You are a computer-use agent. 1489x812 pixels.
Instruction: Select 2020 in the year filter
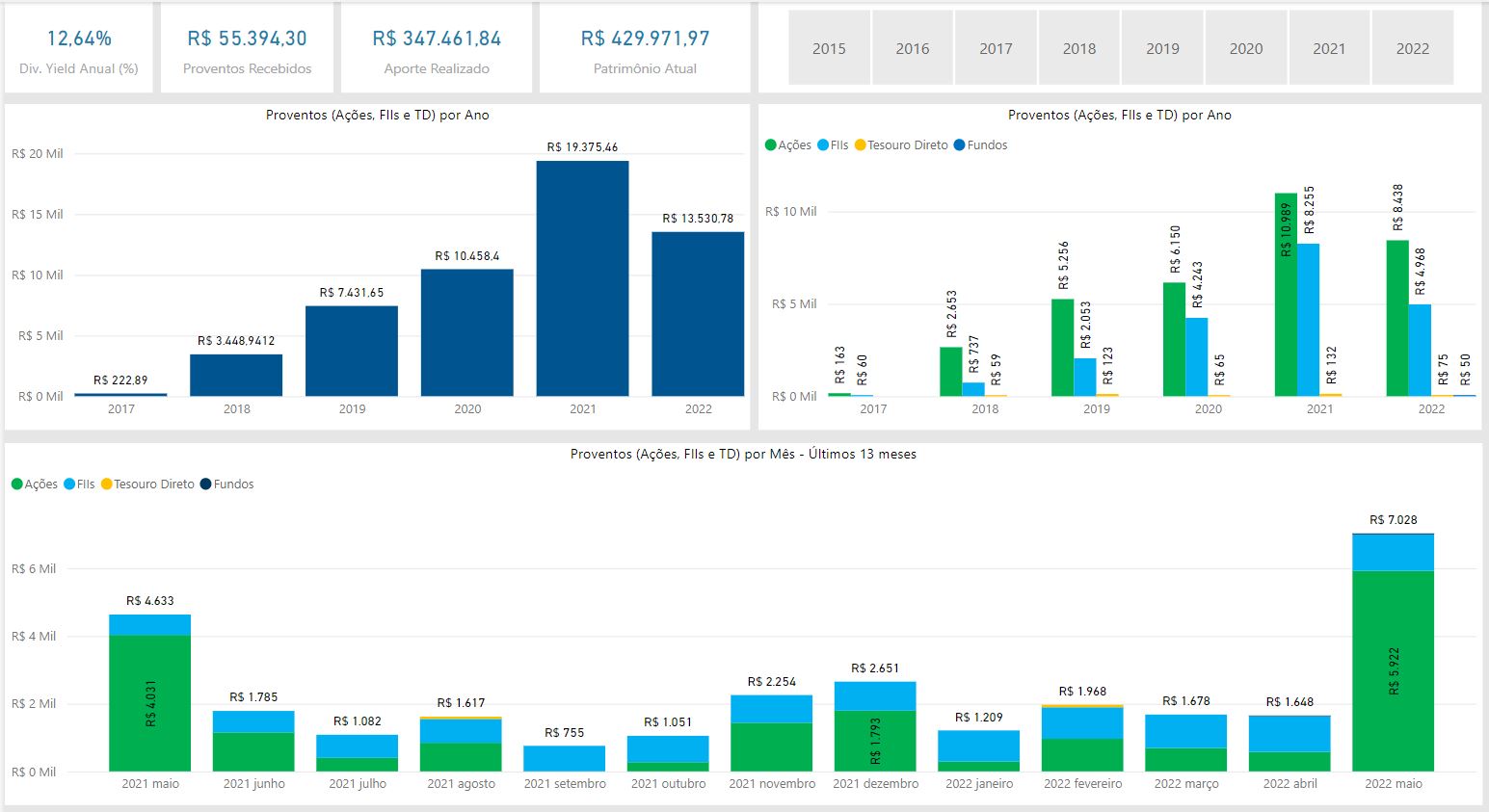point(1246,48)
